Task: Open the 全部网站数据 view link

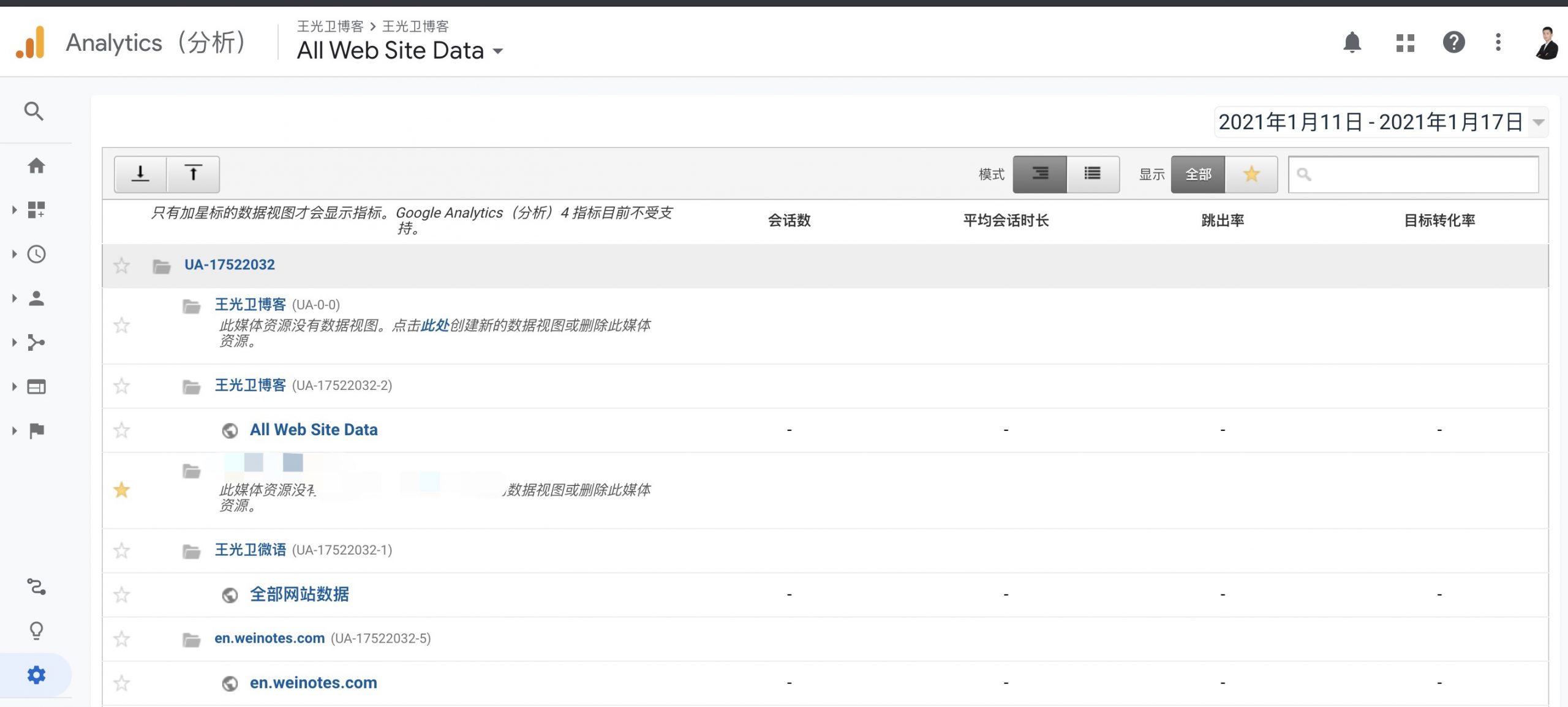Action: [300, 594]
